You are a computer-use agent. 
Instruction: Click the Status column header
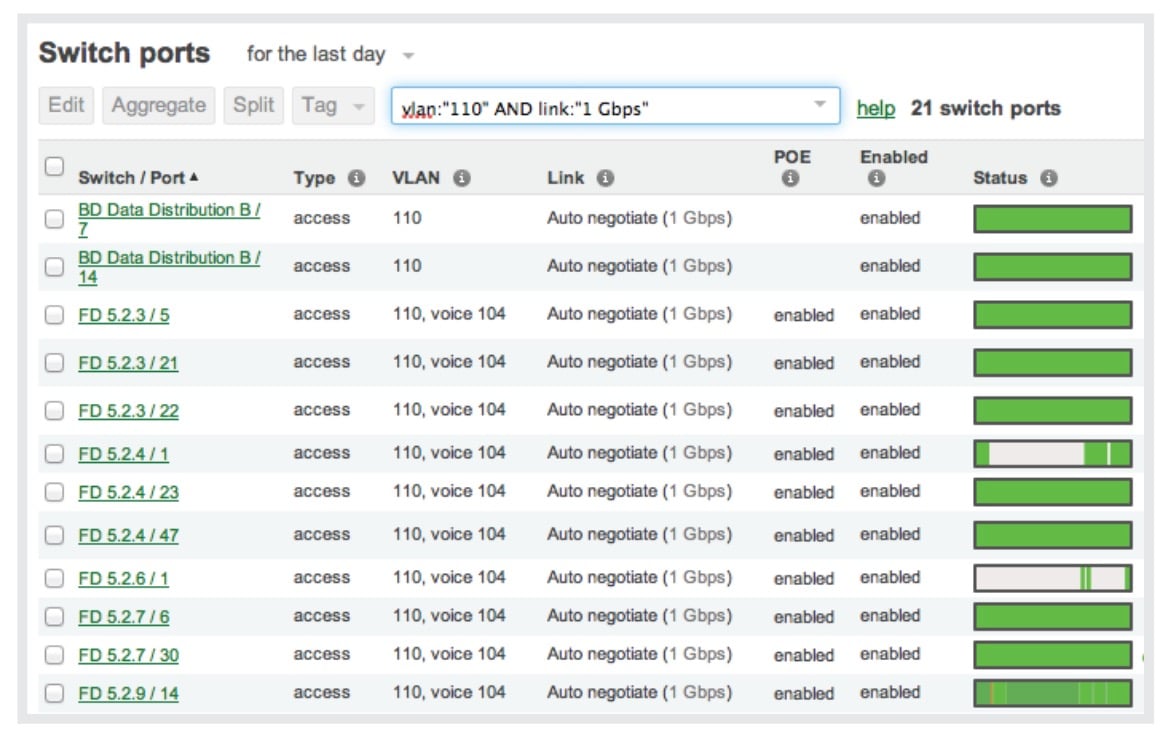(1000, 178)
